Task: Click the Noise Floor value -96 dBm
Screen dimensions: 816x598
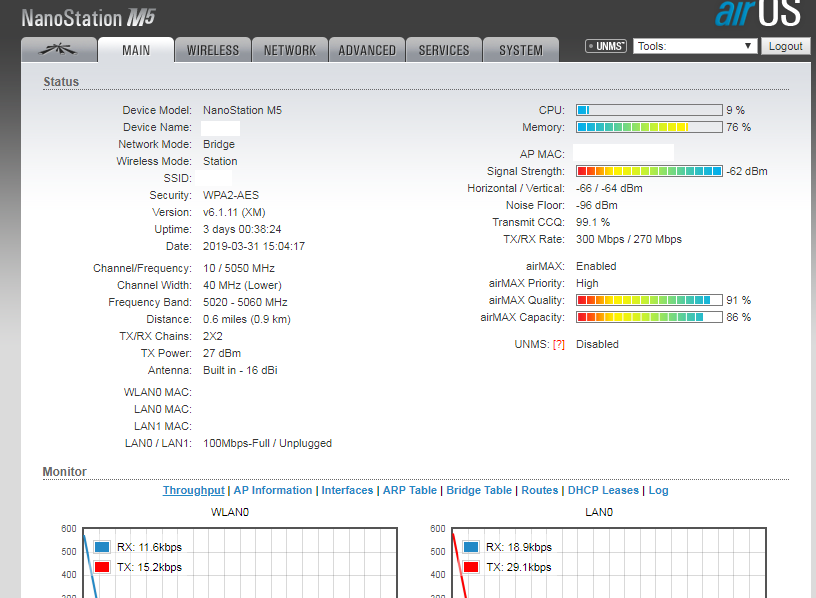Action: 597,205
